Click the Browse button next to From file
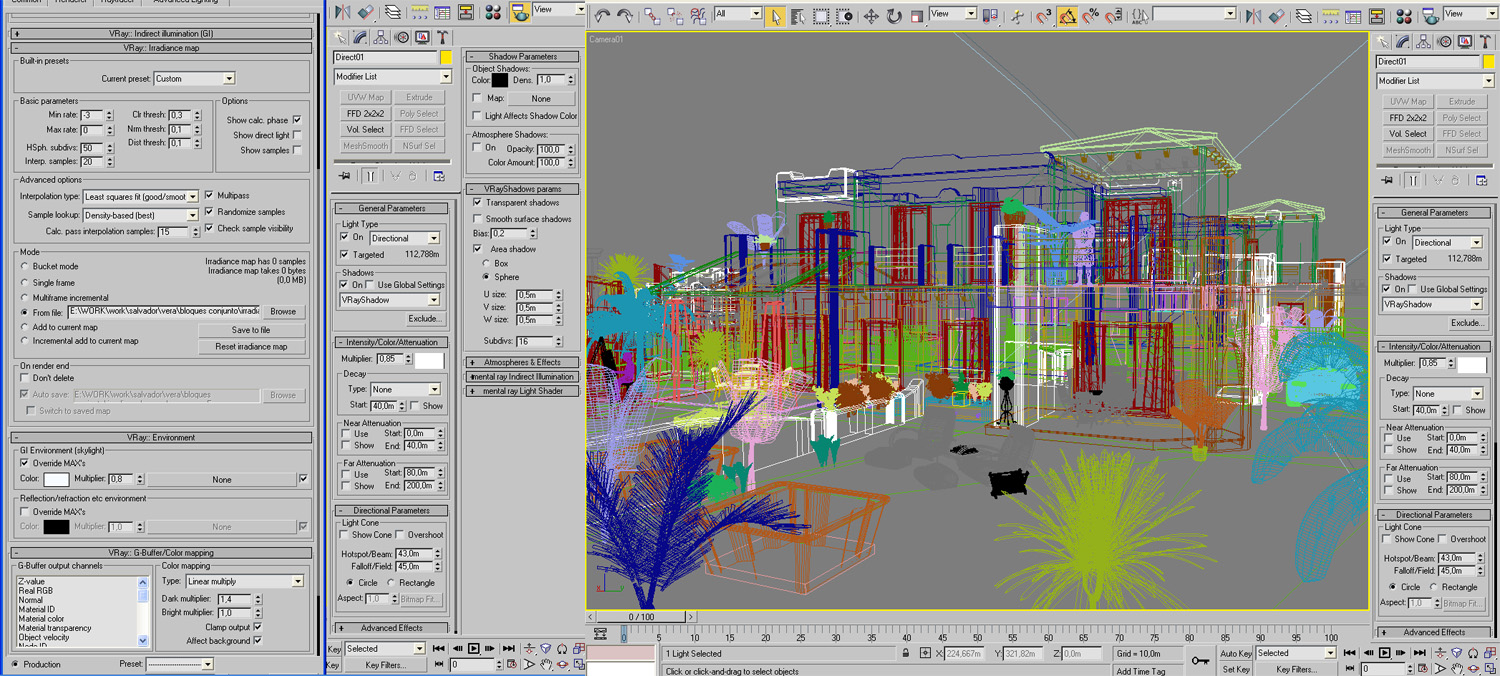This screenshot has height=676, width=1500. 283,312
